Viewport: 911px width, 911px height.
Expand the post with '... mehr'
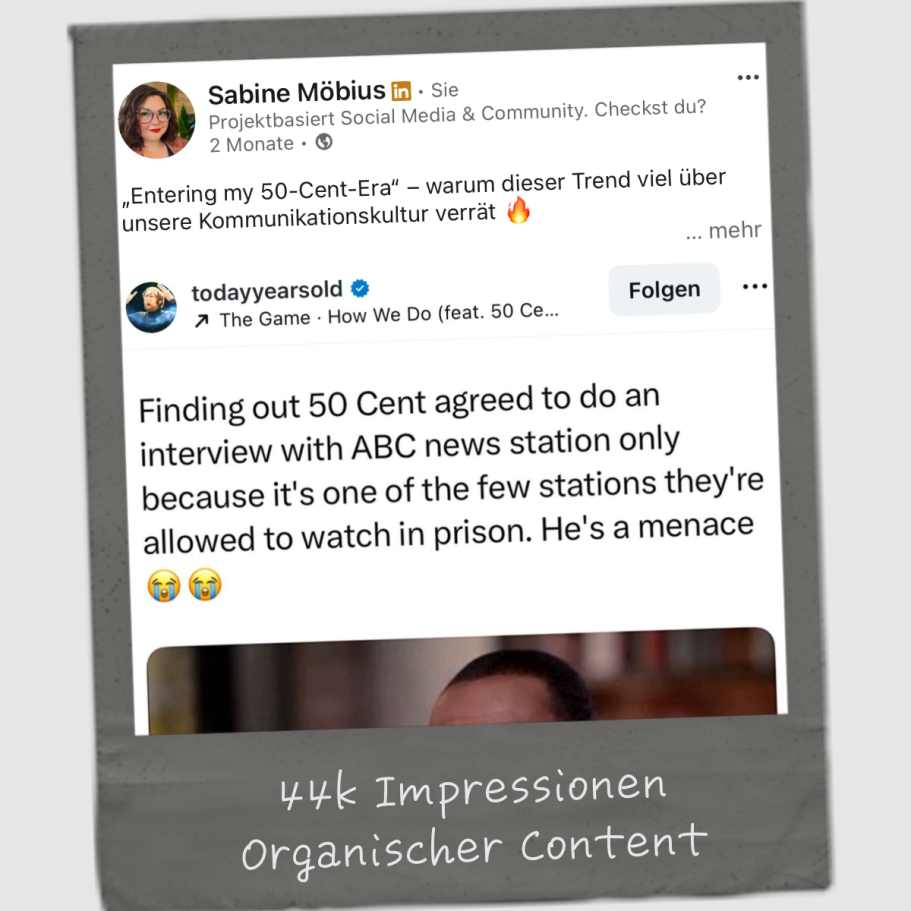click(x=723, y=231)
